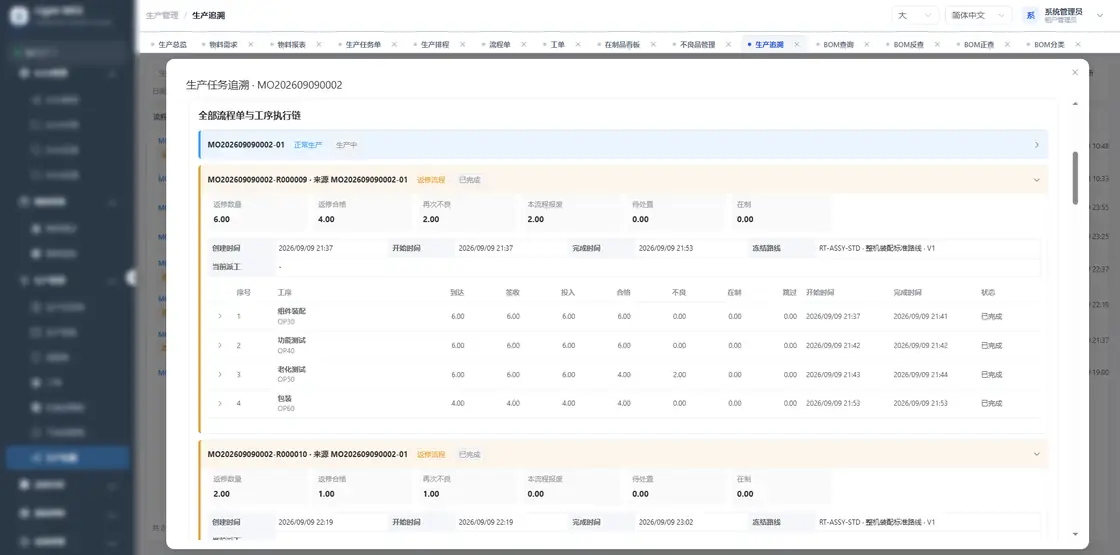1120x555 pixels.
Task: Open the 大 font size dropdown
Action: pos(915,15)
